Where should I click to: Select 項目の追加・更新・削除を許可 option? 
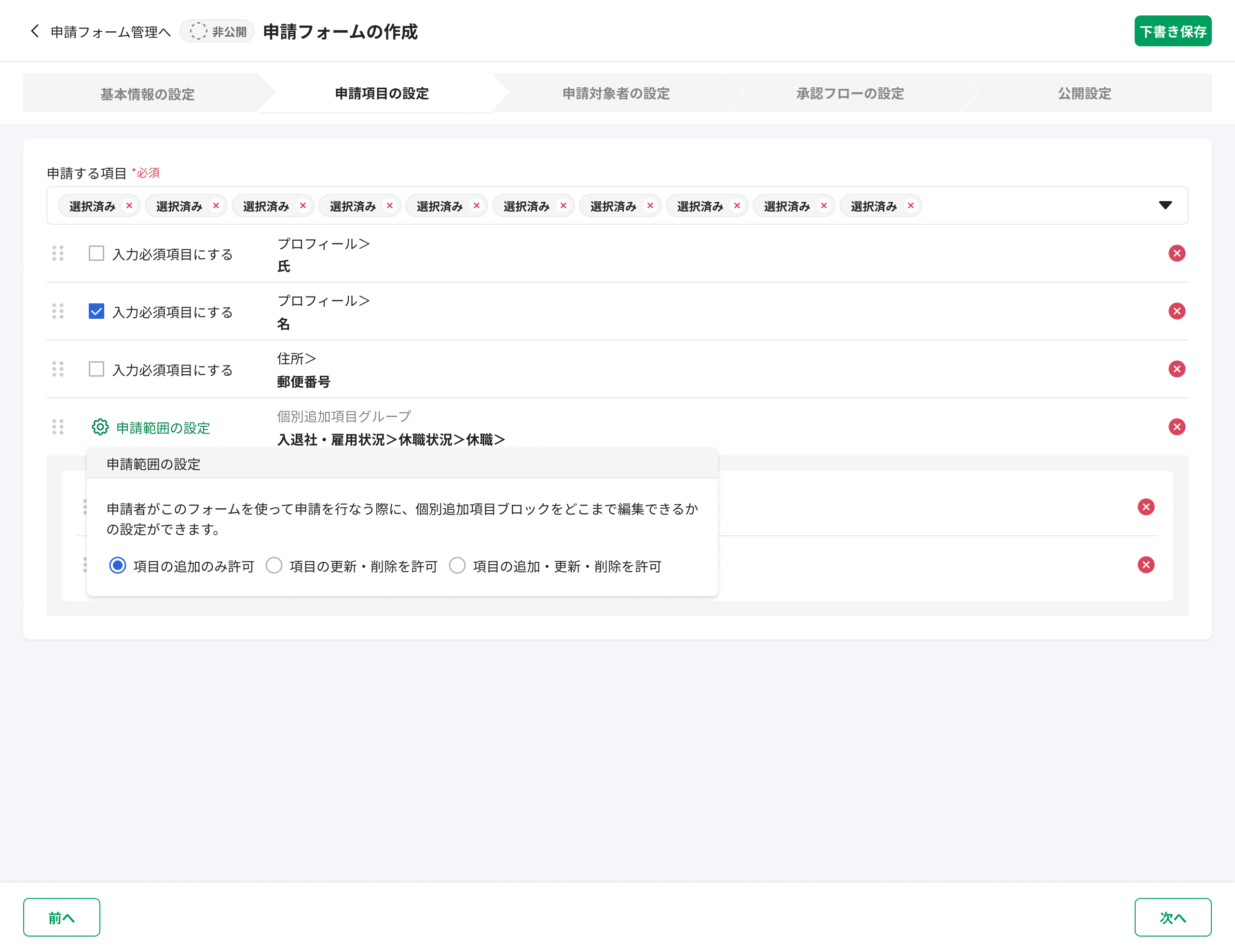click(x=457, y=565)
